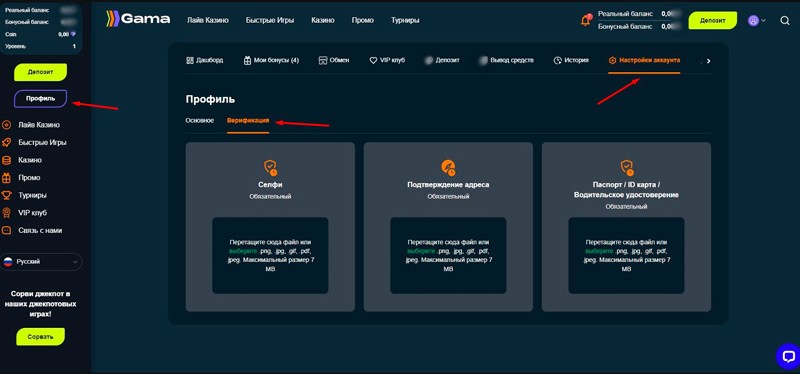Click the VIP клуб heart icon

pyautogui.click(x=373, y=60)
